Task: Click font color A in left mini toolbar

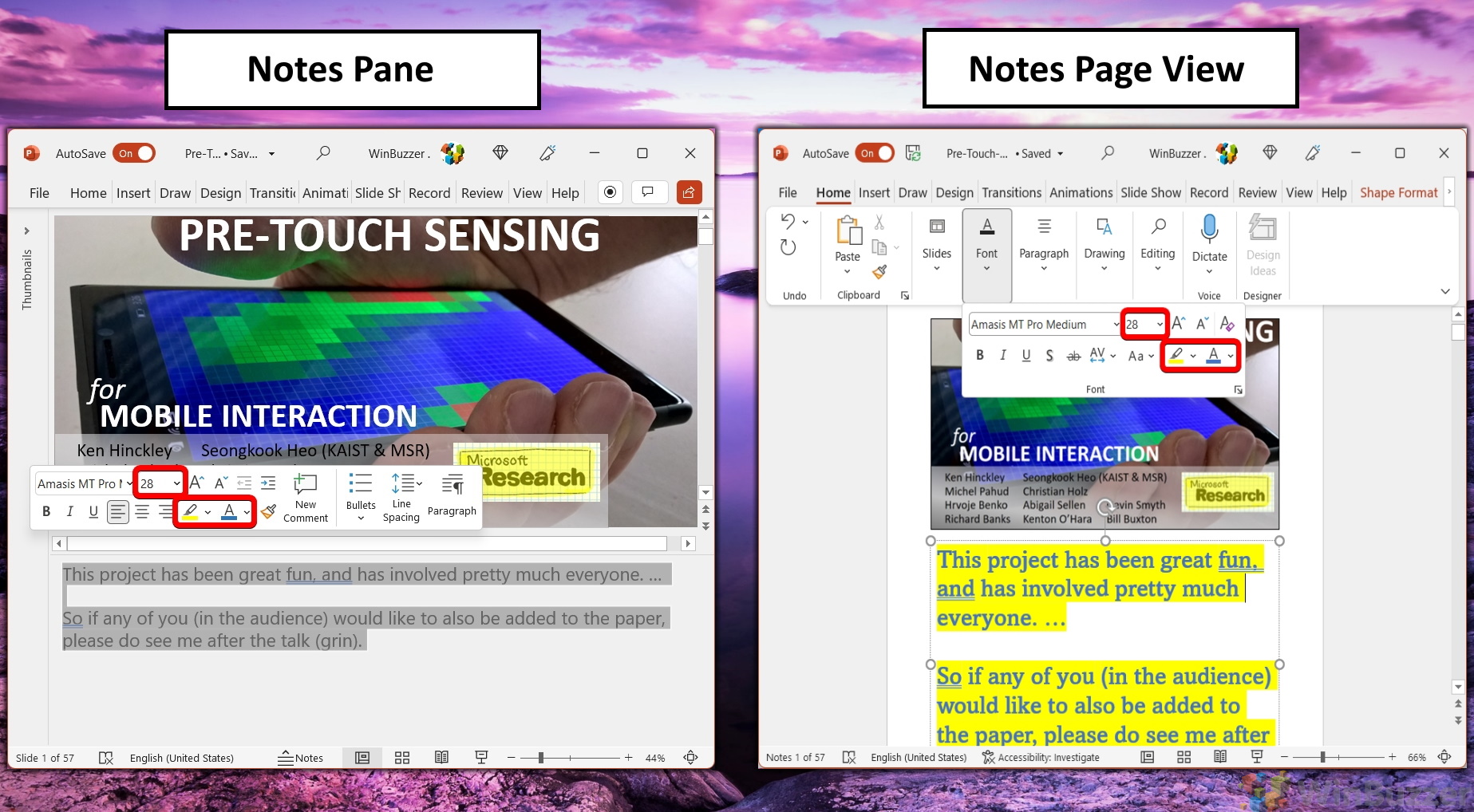Action: tap(229, 511)
